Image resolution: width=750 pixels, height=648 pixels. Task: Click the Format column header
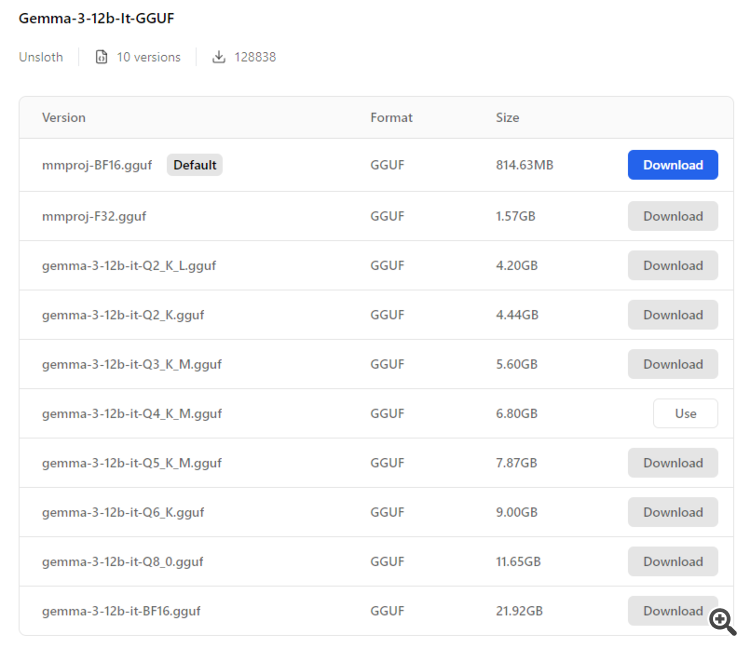point(391,117)
